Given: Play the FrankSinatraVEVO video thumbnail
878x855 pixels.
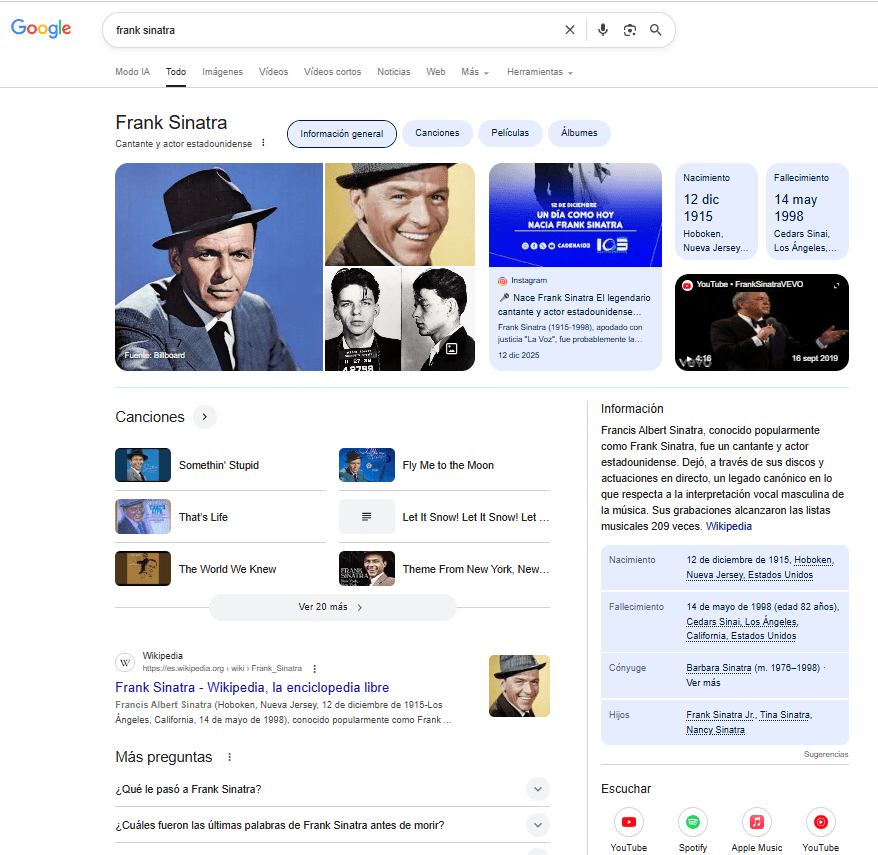Looking at the screenshot, I should coord(761,322).
